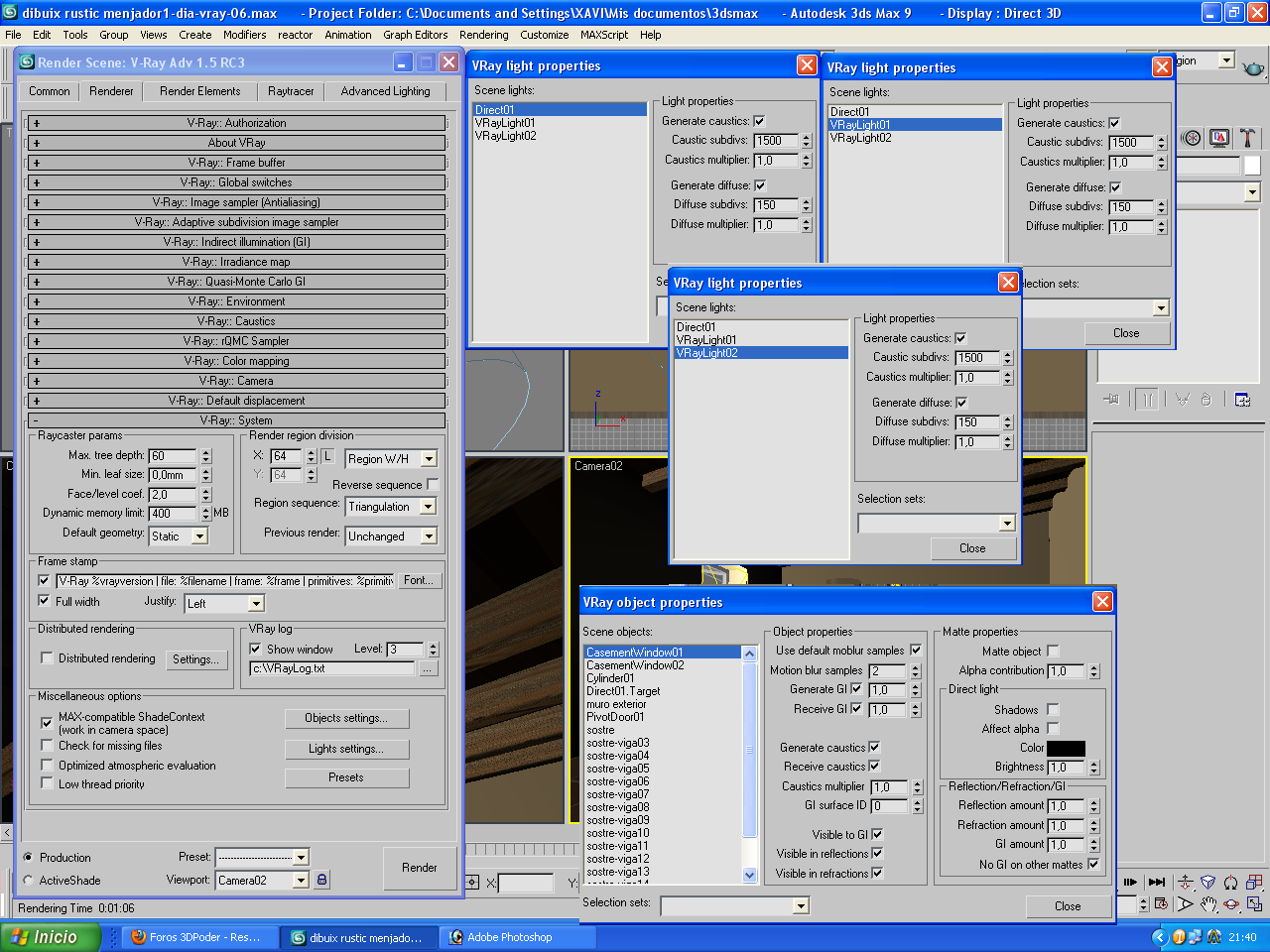Open the Font button for frame stamp
The image size is (1270, 952).
click(419, 581)
